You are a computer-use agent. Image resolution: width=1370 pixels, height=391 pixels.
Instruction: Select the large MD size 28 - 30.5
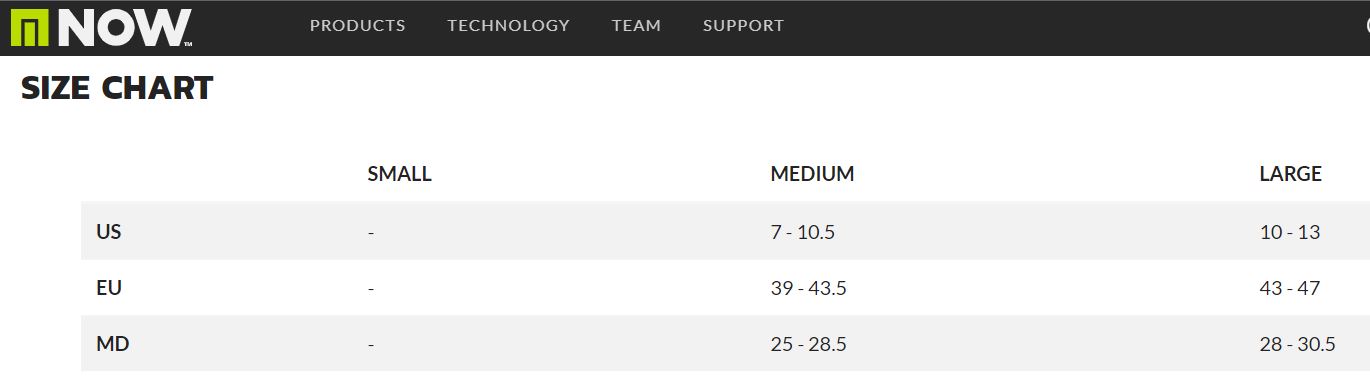pyautogui.click(x=1298, y=344)
